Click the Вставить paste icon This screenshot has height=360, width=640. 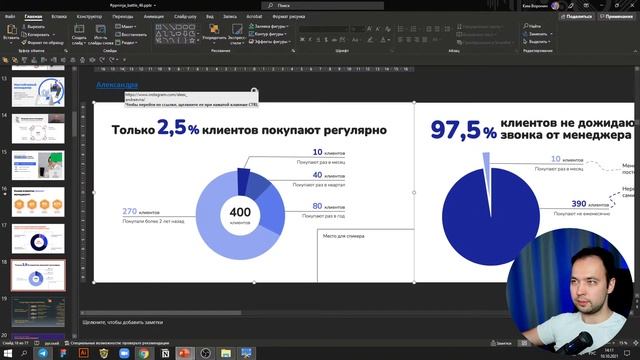tap(11, 30)
